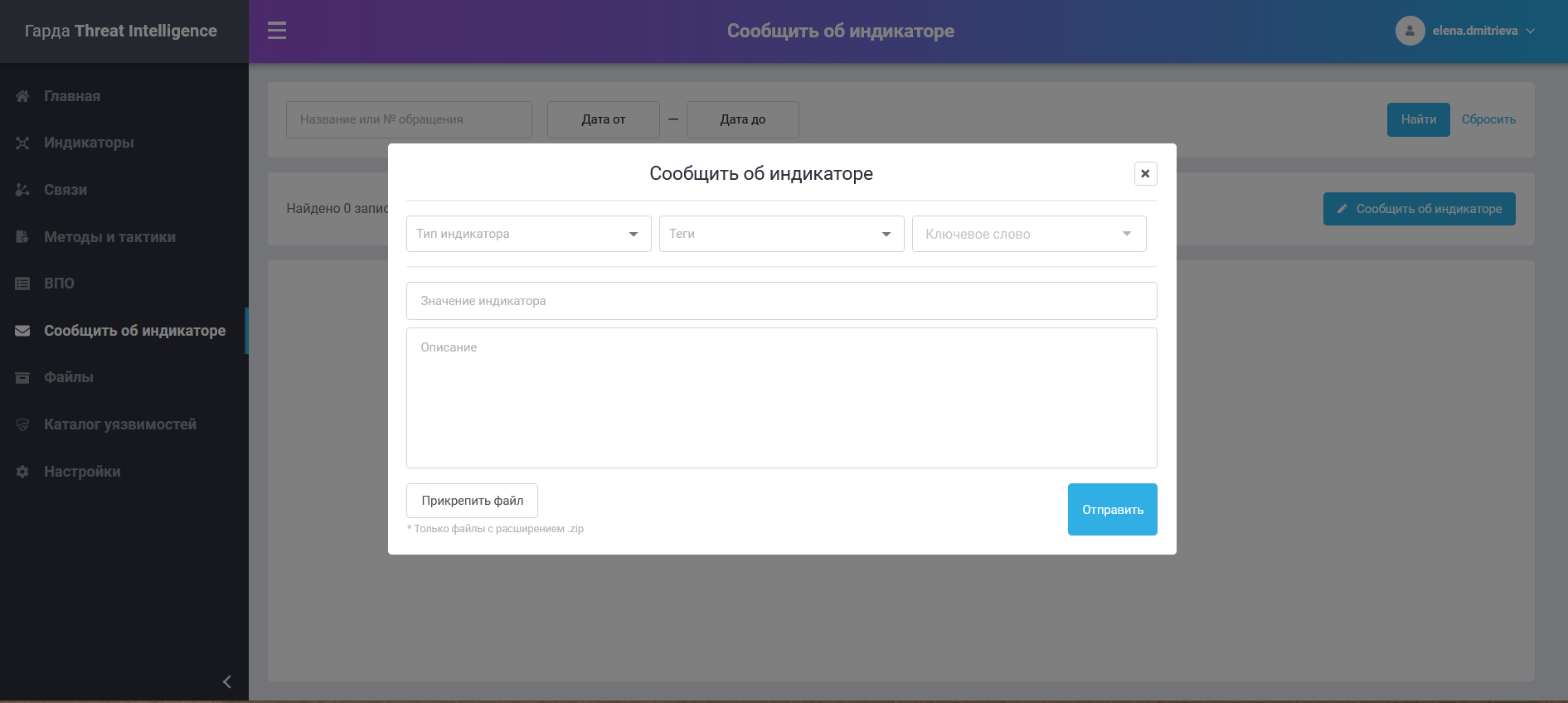Screen dimensions: 1568x703
Task: Click the Настройки gear icon
Action: pyautogui.click(x=22, y=472)
